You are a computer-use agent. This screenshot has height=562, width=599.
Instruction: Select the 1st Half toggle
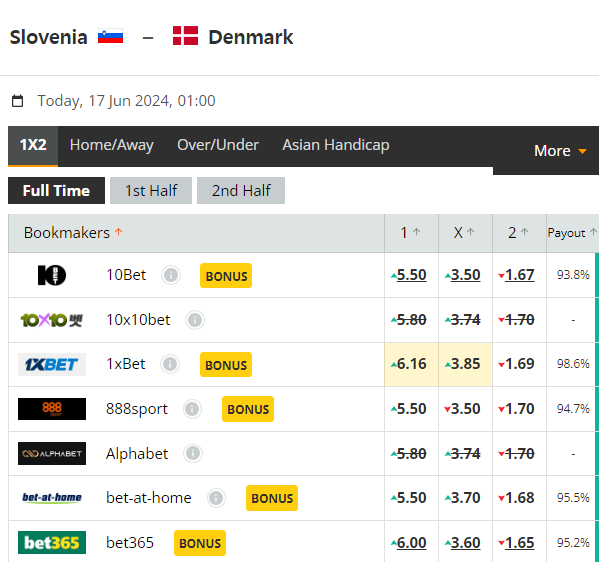151,190
